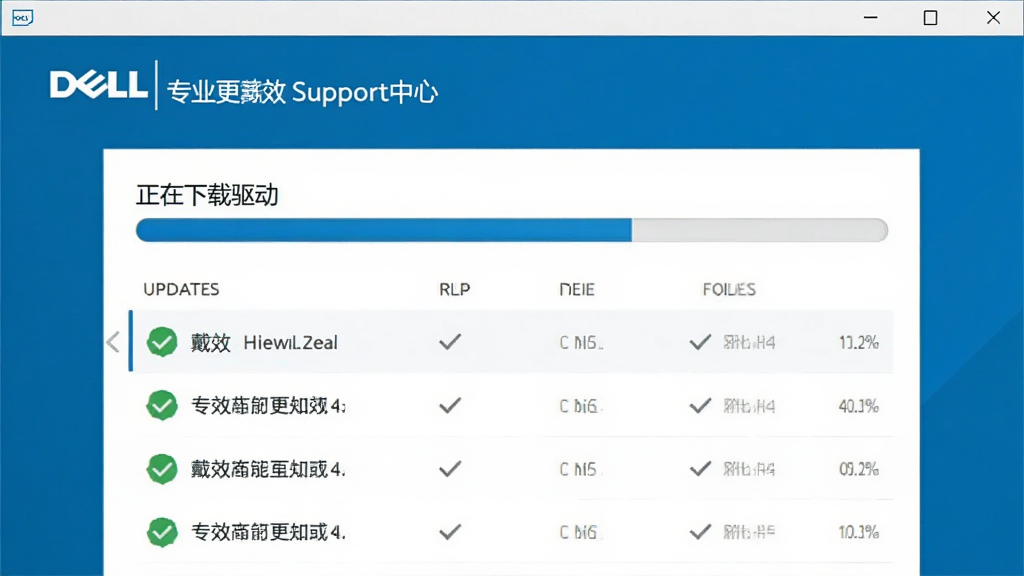This screenshot has height=576, width=1024.
Task: Click FOILES checkmark in the 09.2% row
Action: coord(700,469)
